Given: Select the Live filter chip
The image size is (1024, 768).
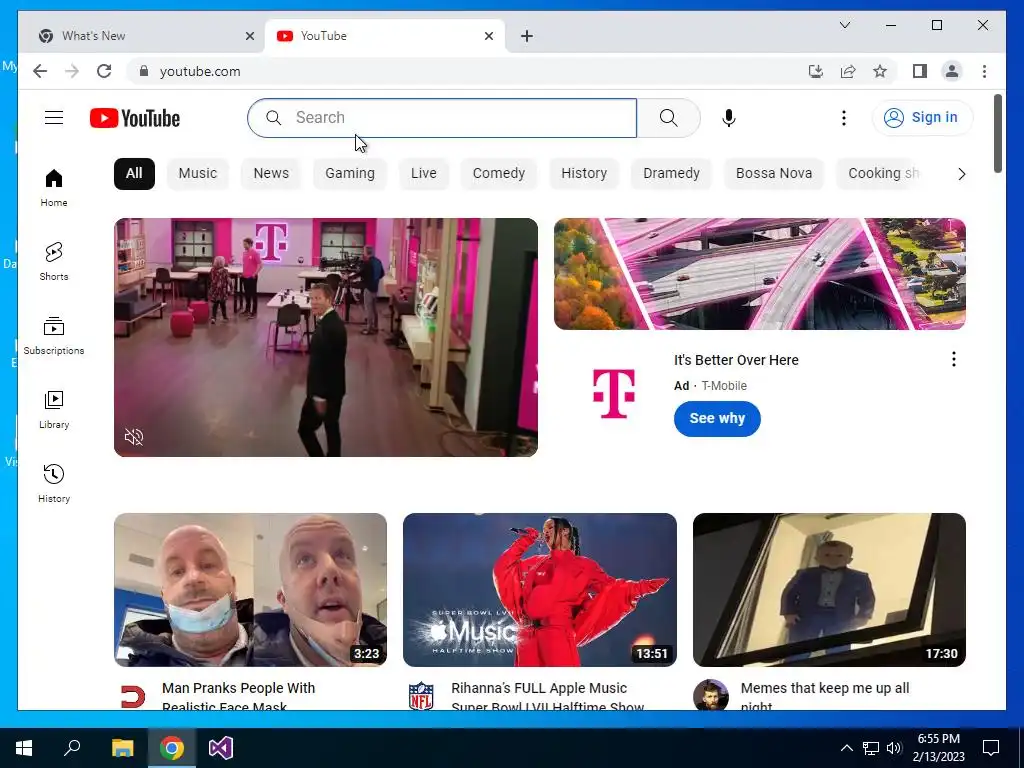Looking at the screenshot, I should click(x=423, y=174).
